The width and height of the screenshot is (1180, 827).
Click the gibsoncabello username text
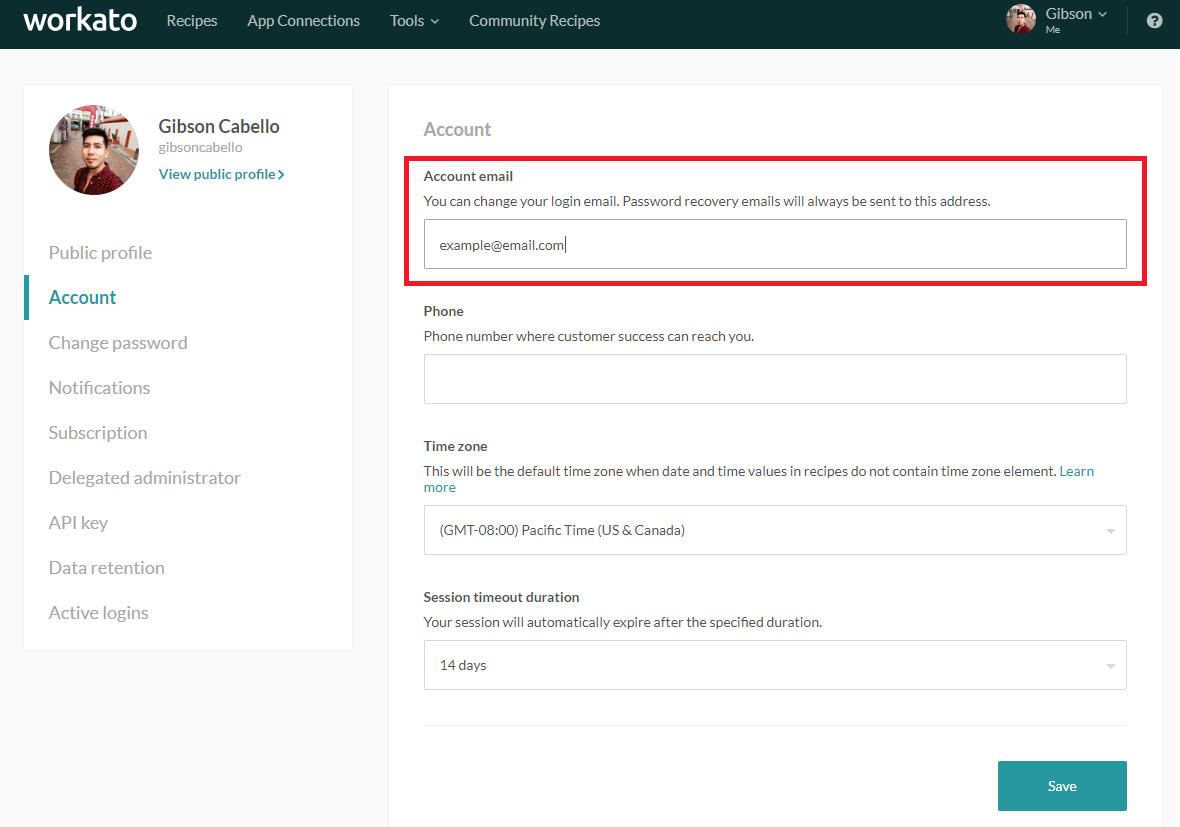click(x=200, y=147)
